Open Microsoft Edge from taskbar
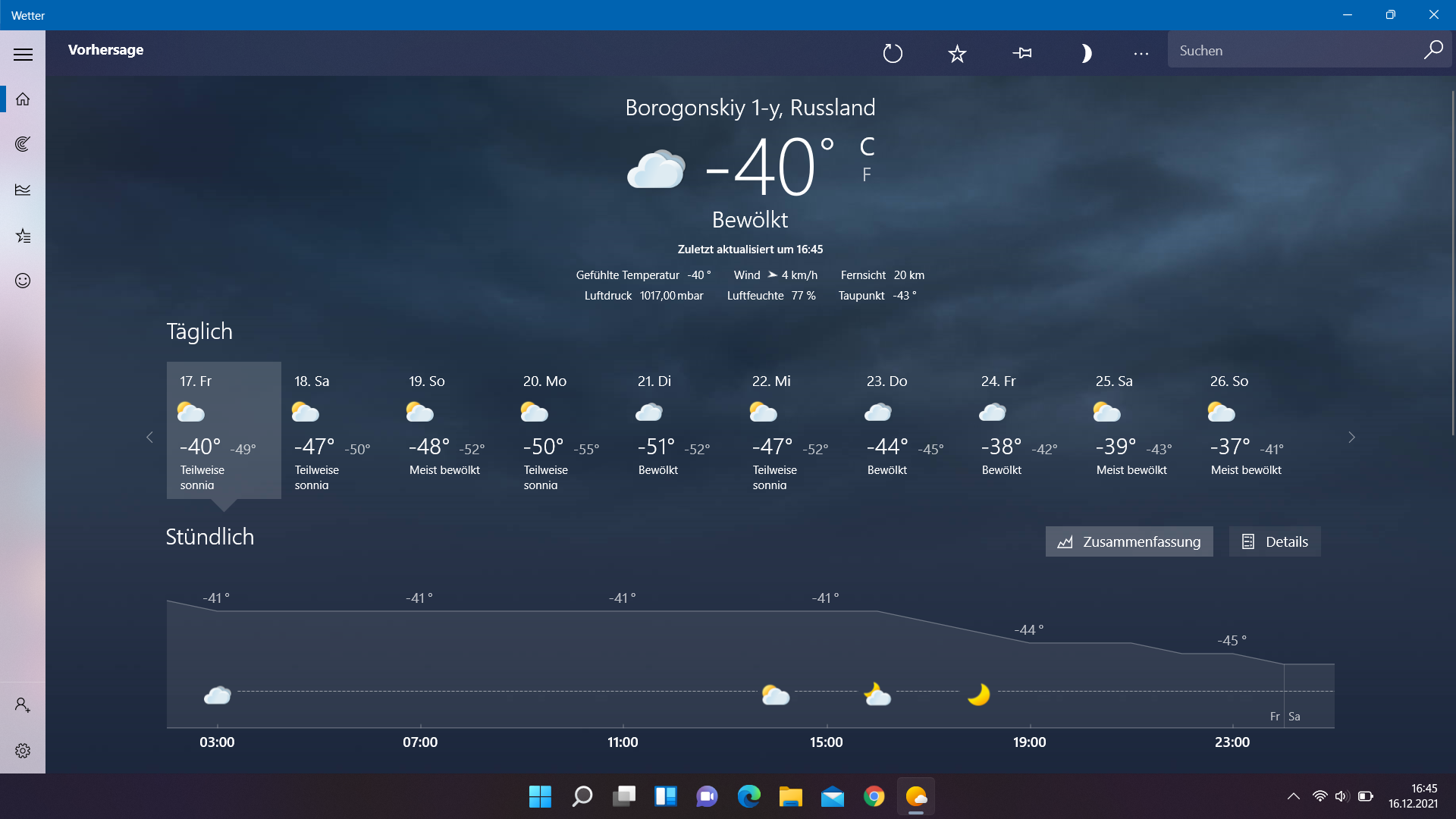The width and height of the screenshot is (1456, 819). click(x=748, y=796)
